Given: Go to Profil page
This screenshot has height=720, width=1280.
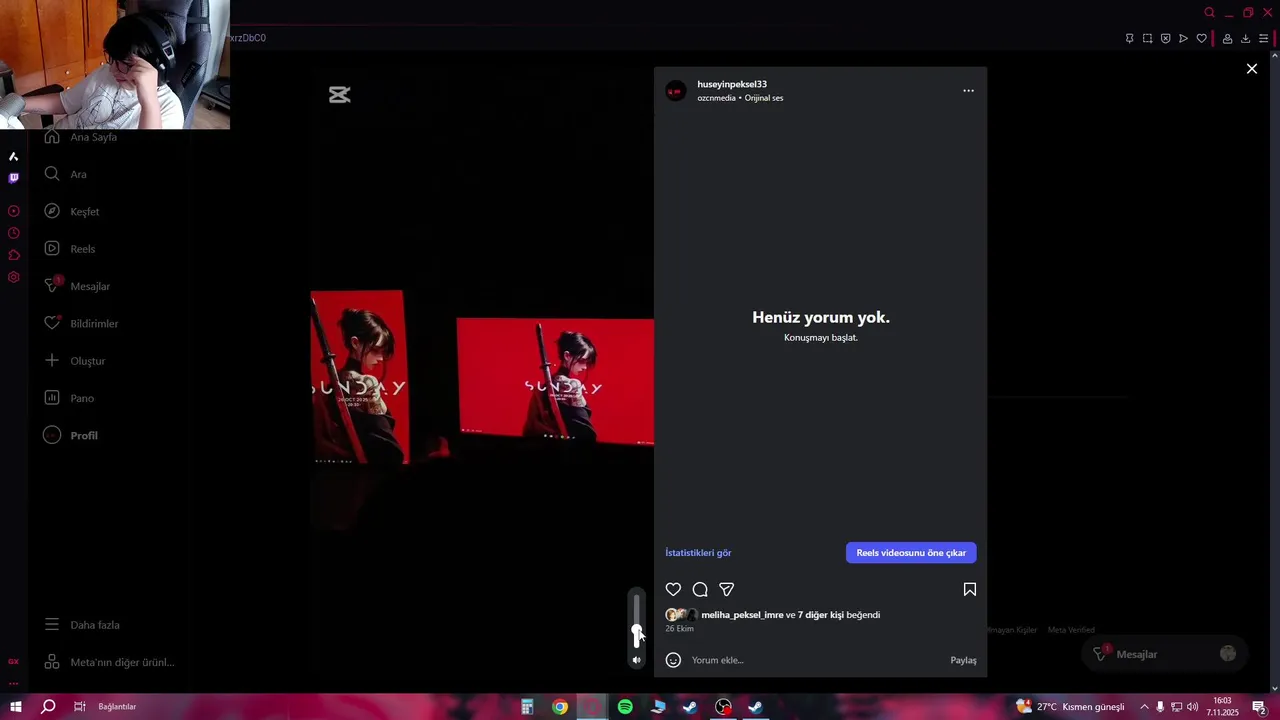Looking at the screenshot, I should coord(71,436).
